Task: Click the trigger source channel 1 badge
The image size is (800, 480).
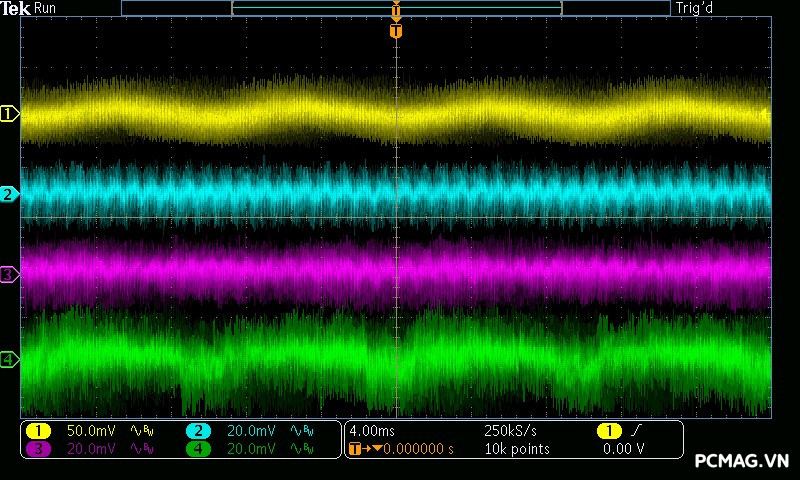Action: pyautogui.click(x=609, y=430)
